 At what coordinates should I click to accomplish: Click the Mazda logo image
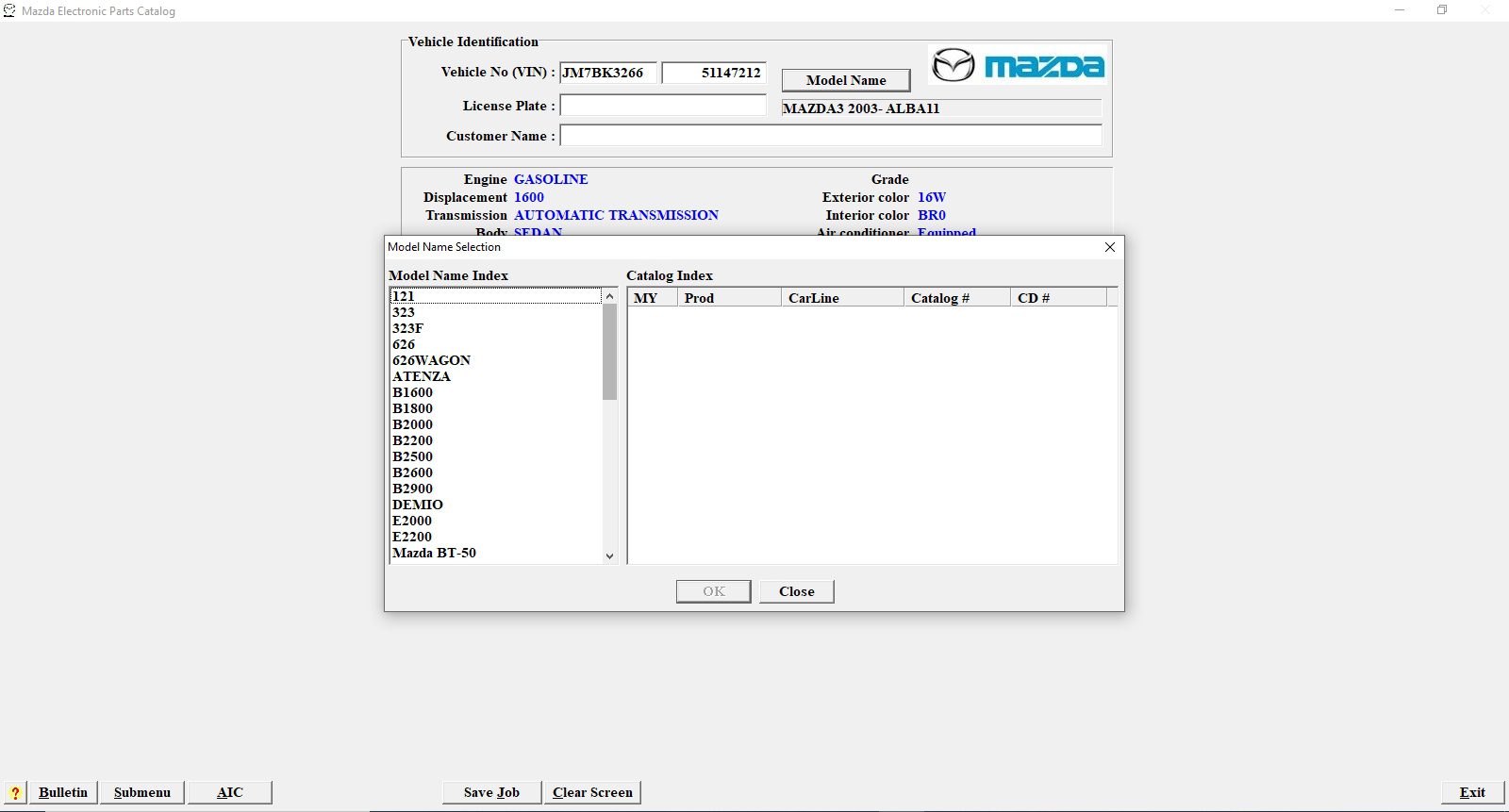tap(1017, 65)
